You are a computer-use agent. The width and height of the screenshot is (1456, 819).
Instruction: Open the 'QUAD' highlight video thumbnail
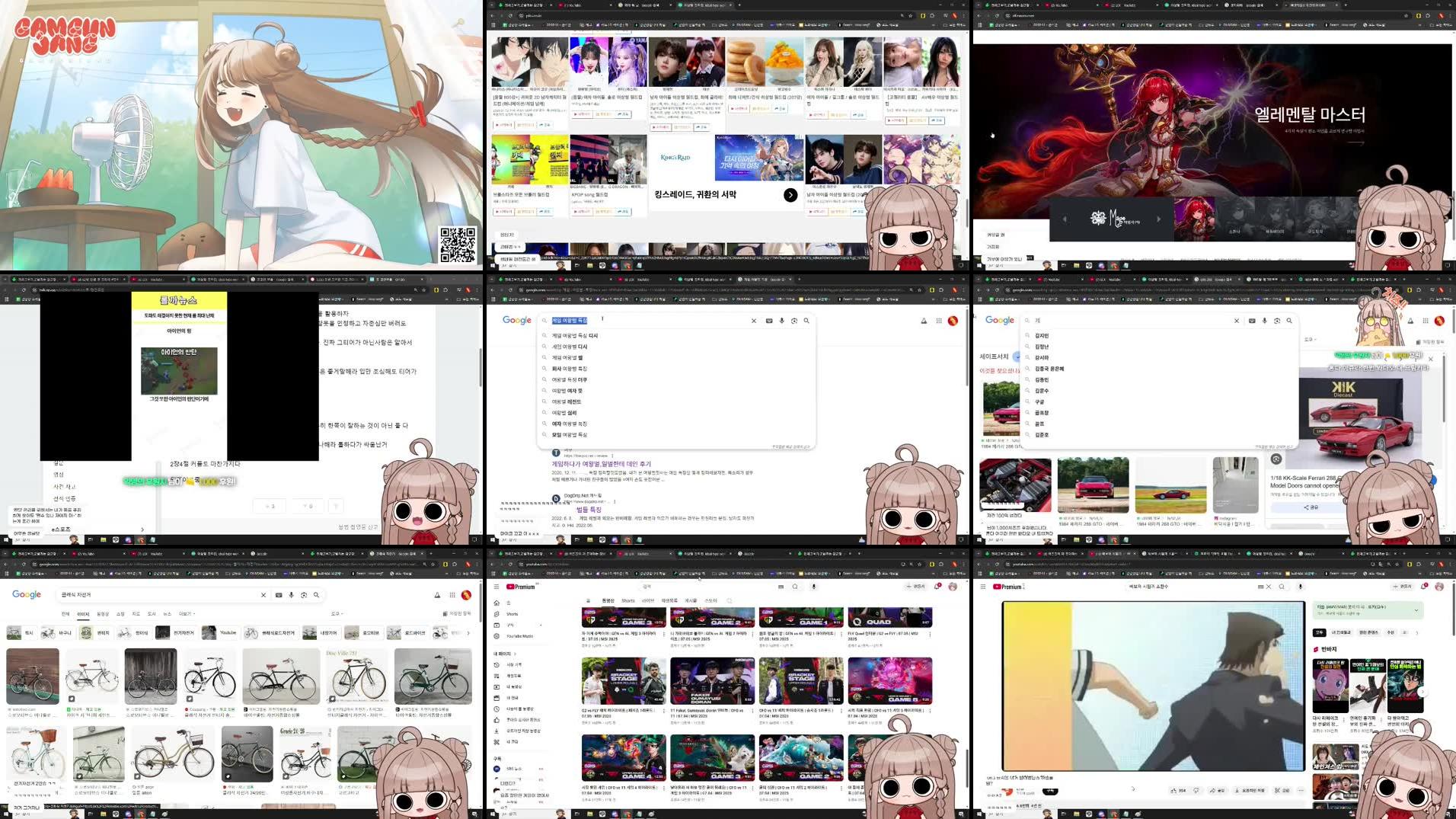pyautogui.click(x=889, y=617)
